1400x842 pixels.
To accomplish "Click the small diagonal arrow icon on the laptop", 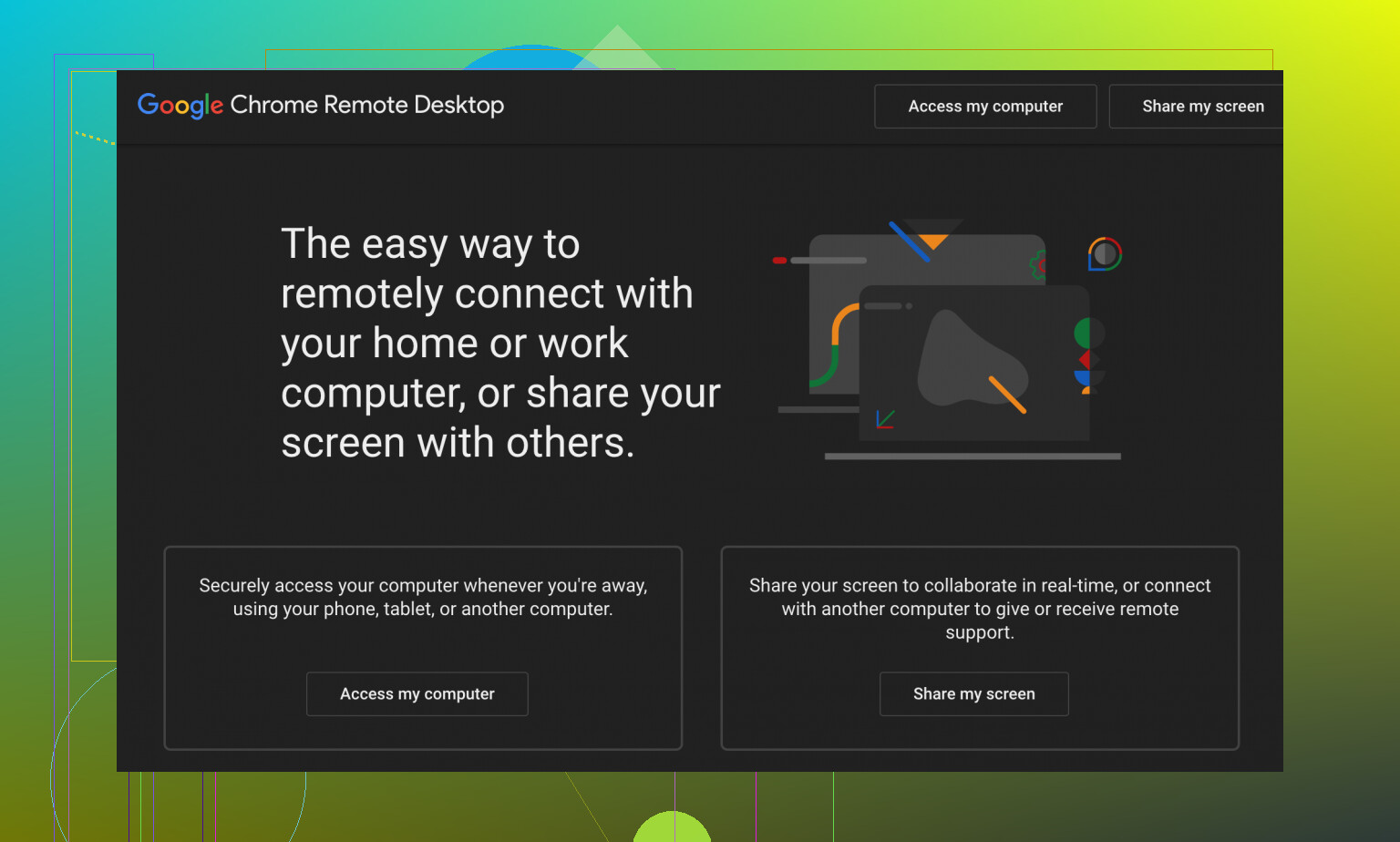I will [885, 419].
